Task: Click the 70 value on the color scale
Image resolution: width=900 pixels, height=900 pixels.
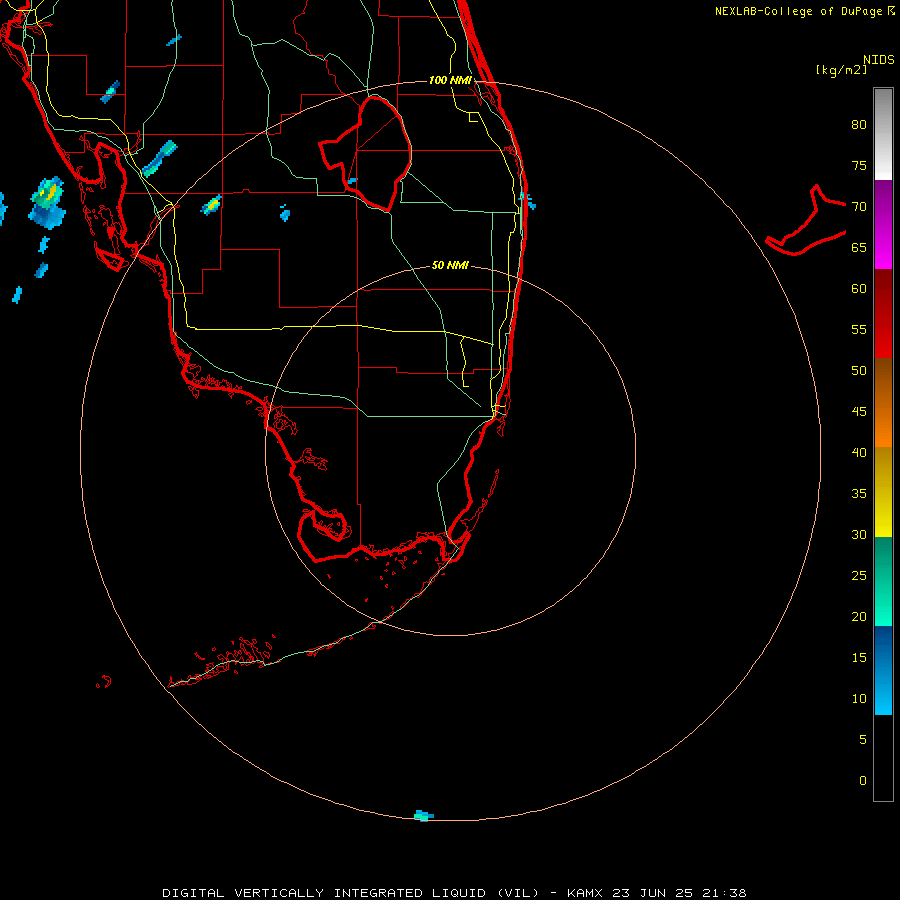Action: click(859, 207)
